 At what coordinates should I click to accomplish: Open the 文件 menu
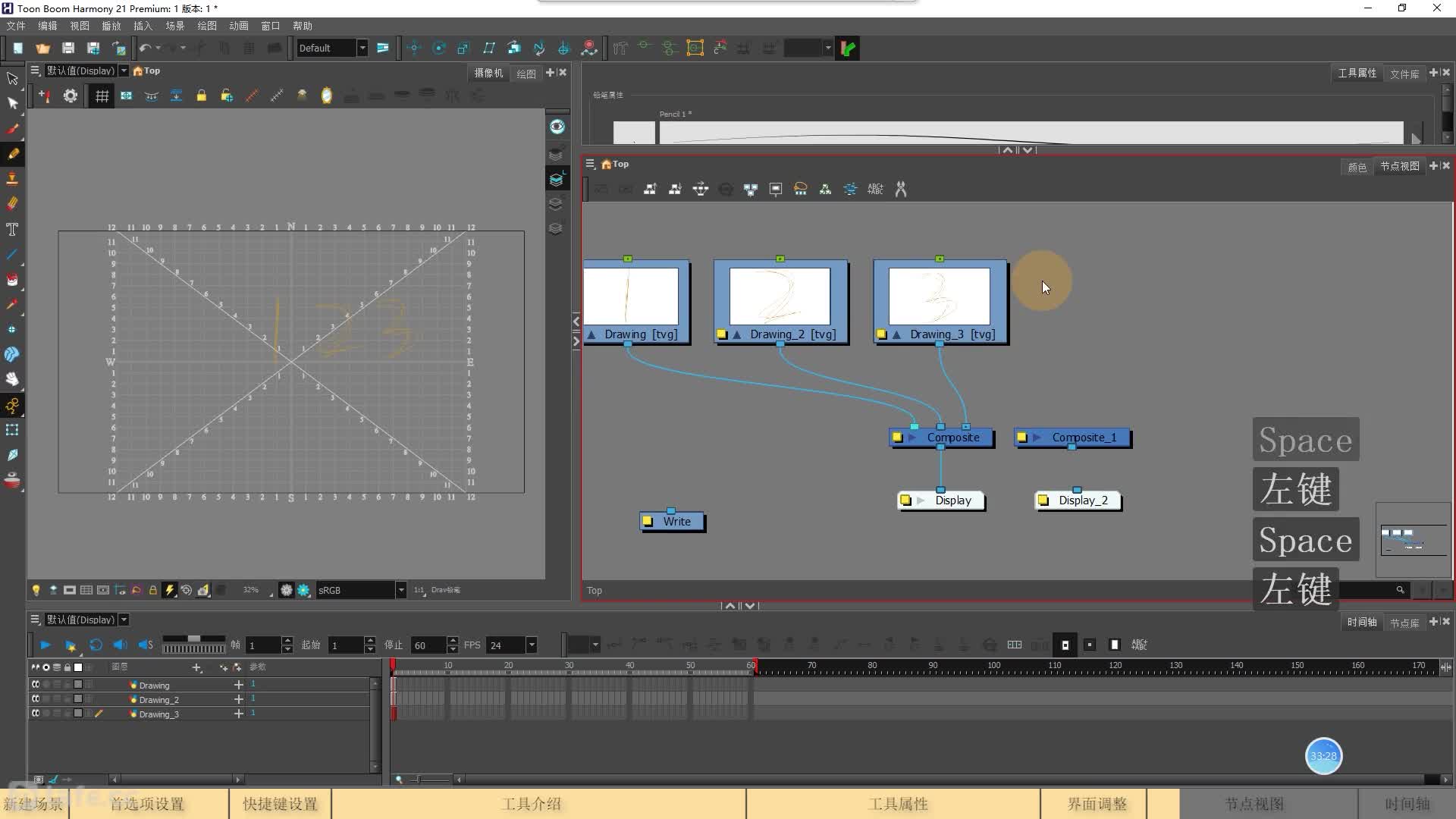(16, 26)
